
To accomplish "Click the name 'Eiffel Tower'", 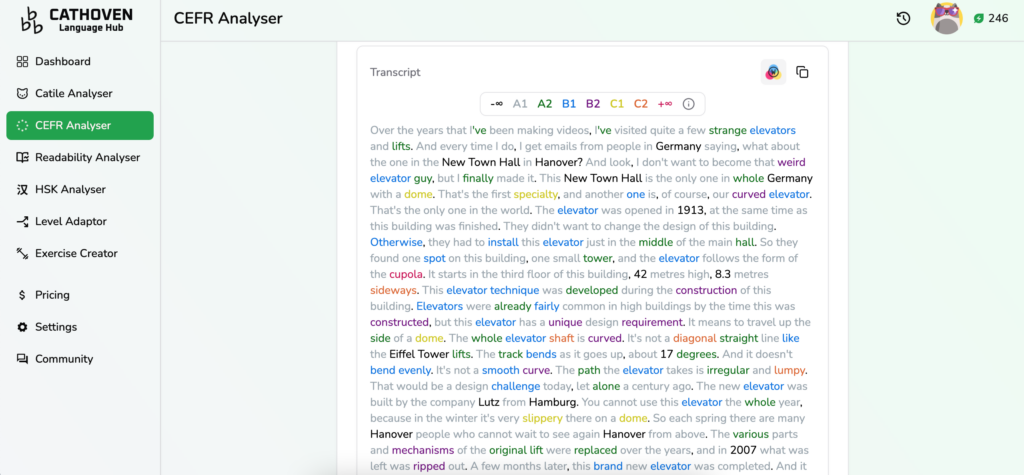I will coord(419,354).
